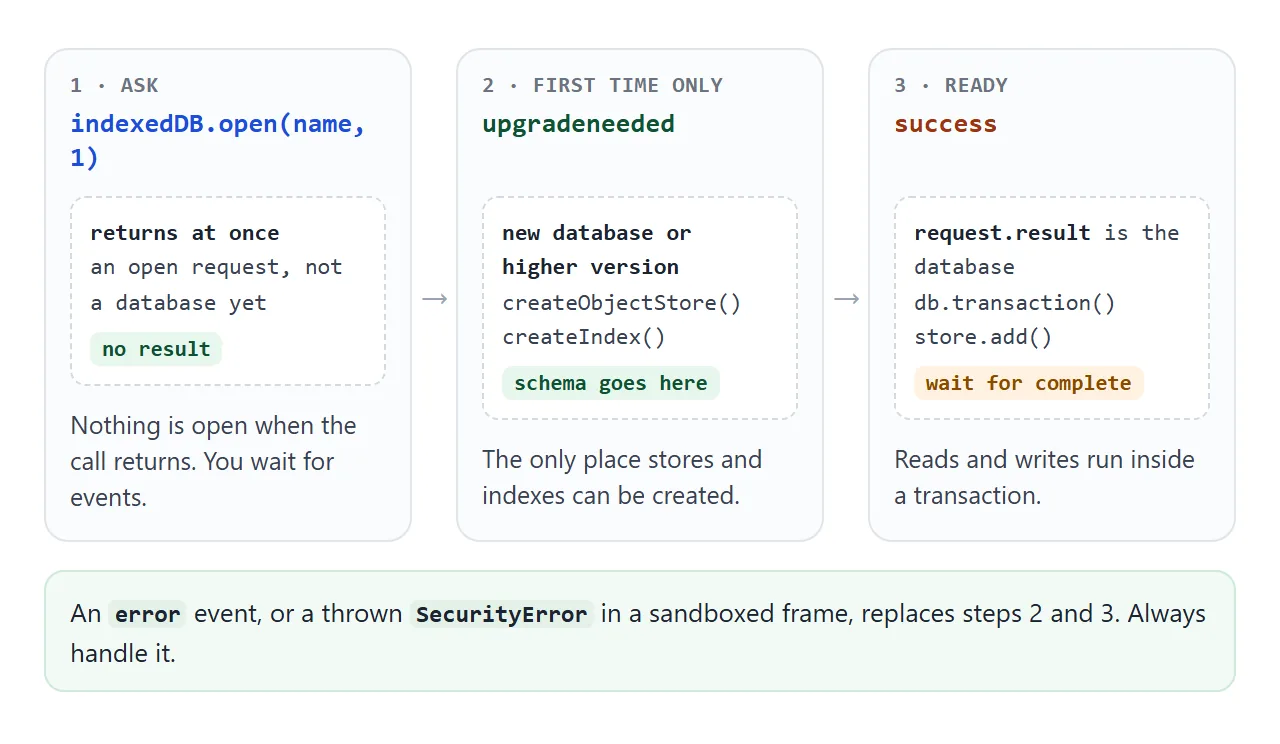Viewport: 1280px width, 744px height.
Task: Click the "3 · READY" step label
Action: tap(951, 85)
